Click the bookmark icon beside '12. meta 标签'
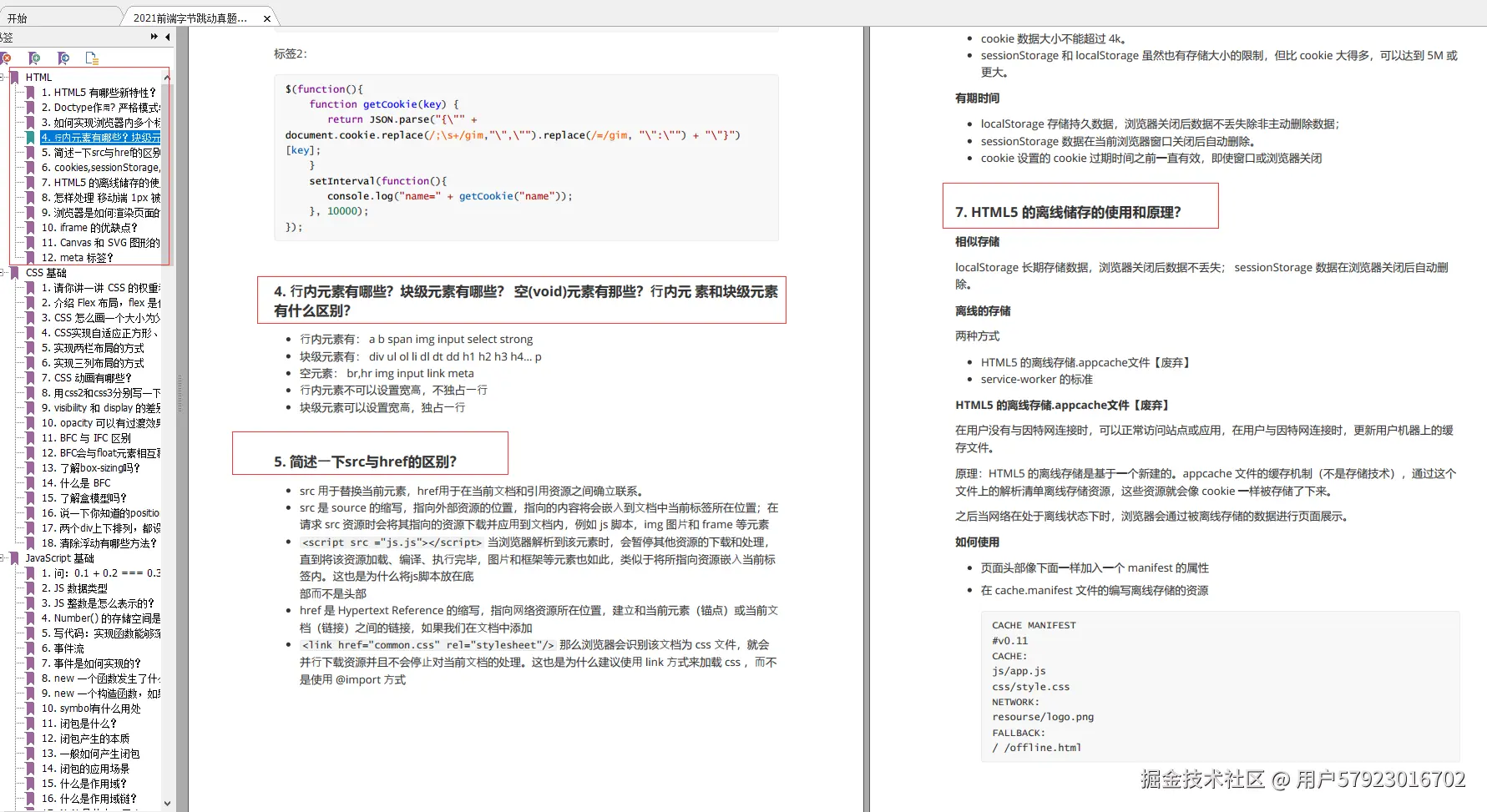The height and width of the screenshot is (812, 1487). (31, 258)
